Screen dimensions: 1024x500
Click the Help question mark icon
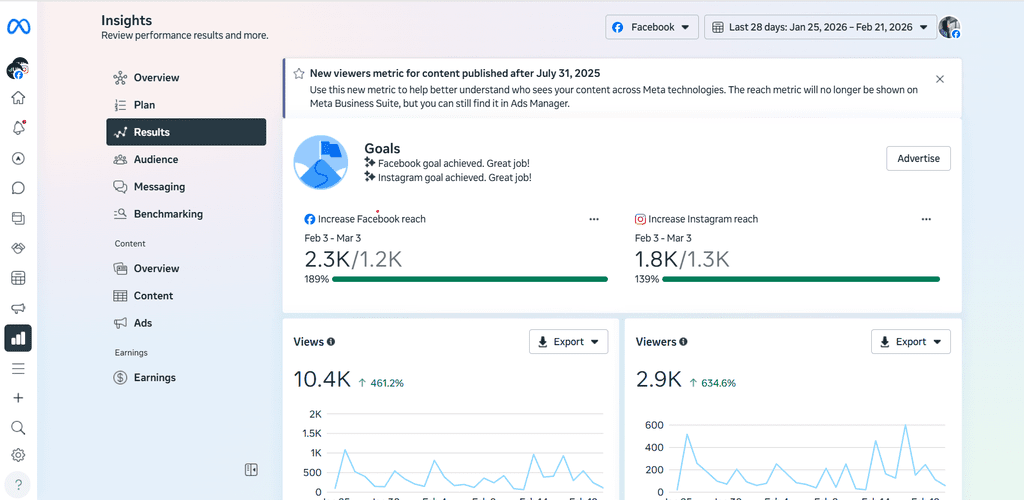18,484
